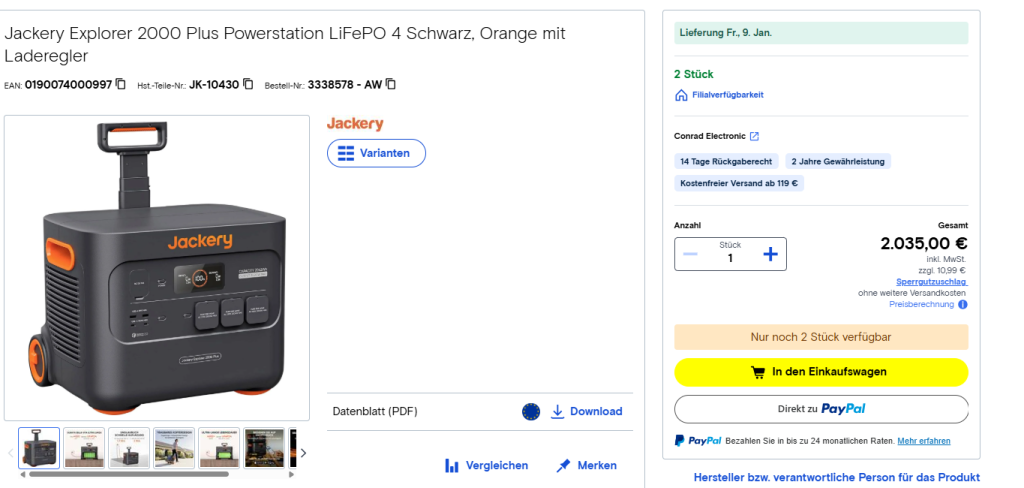Pay with Direkt zu PayPal button

[x=821, y=409]
